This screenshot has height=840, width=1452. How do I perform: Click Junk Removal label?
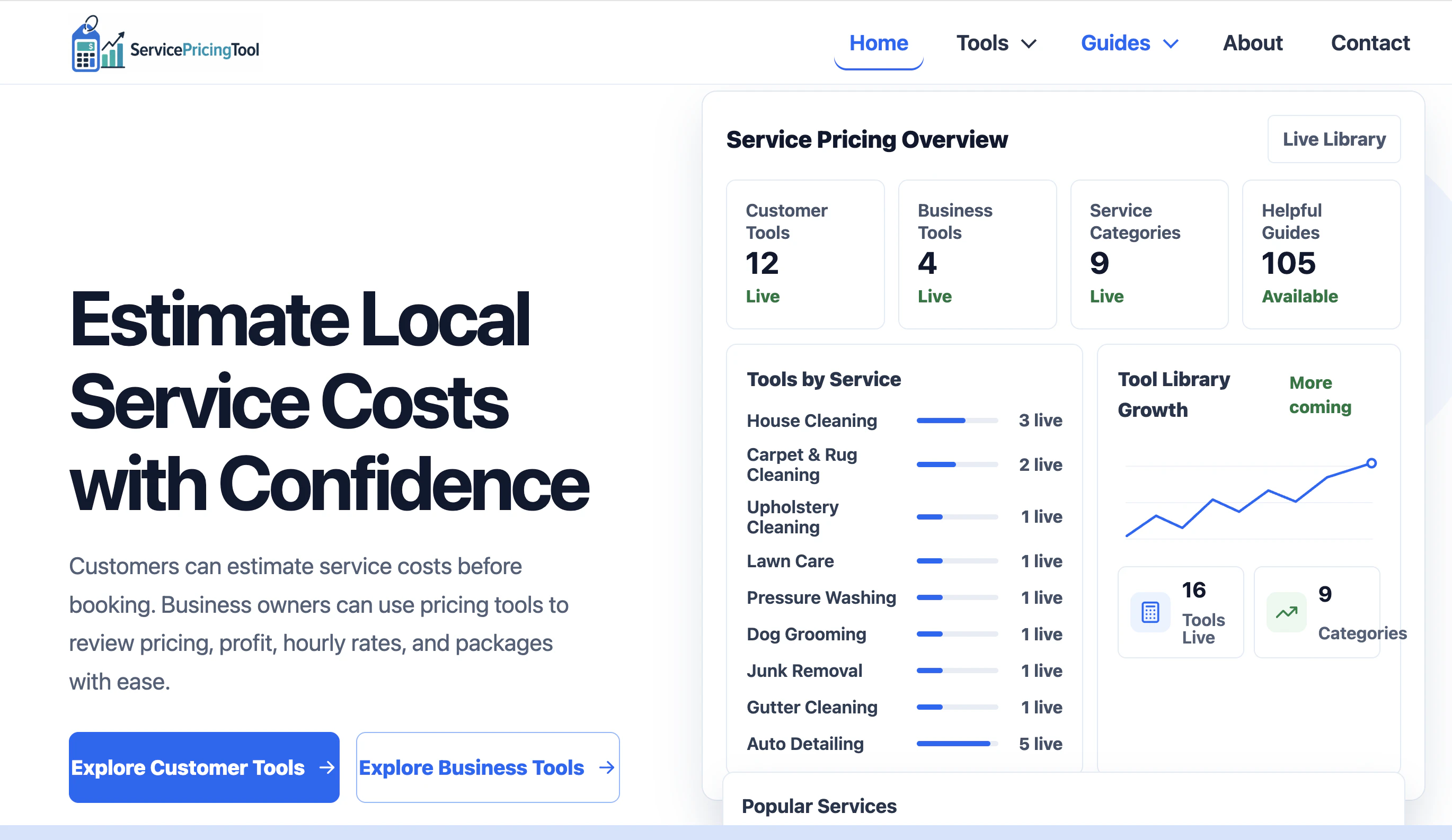(804, 671)
